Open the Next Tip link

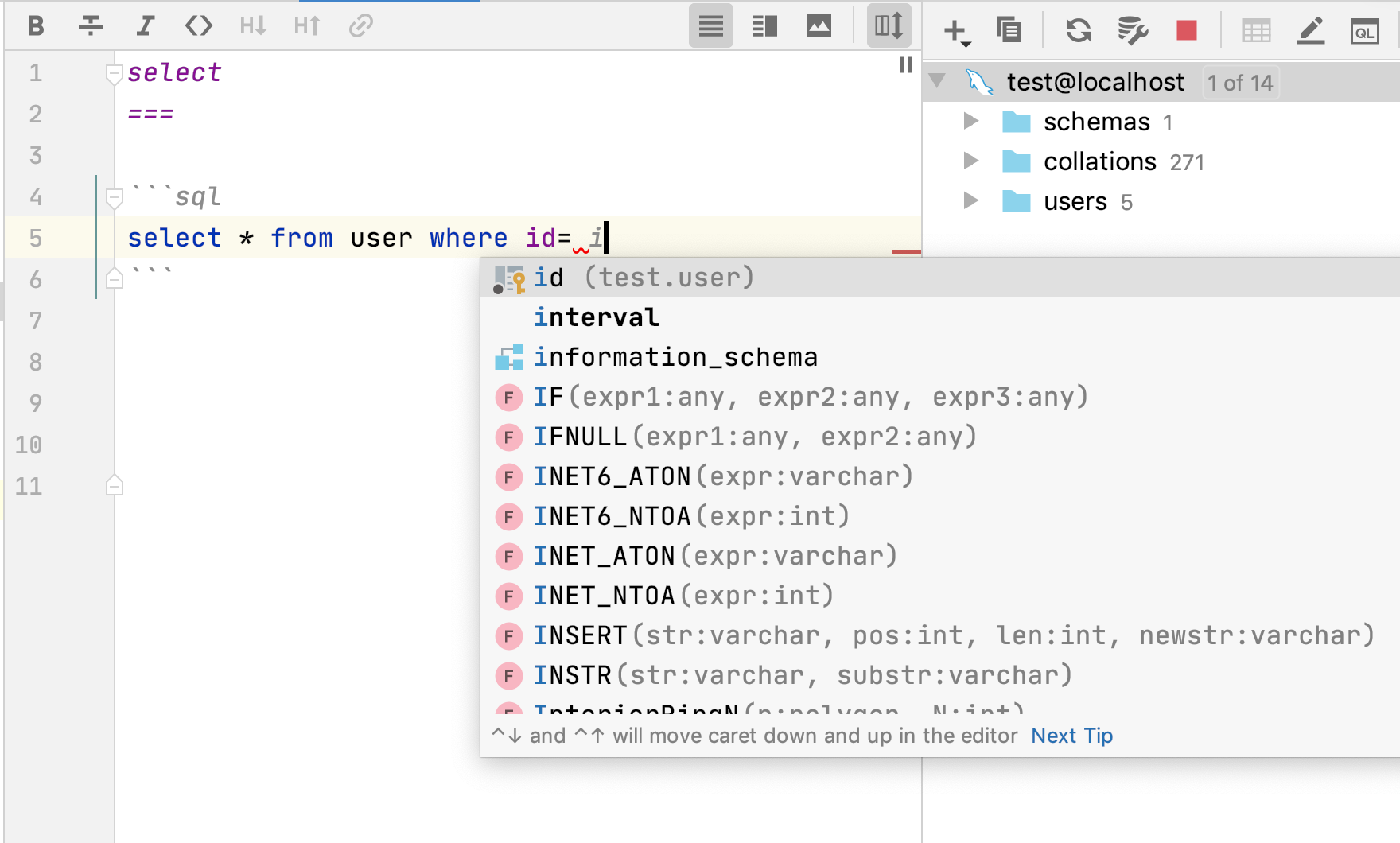click(x=1071, y=736)
